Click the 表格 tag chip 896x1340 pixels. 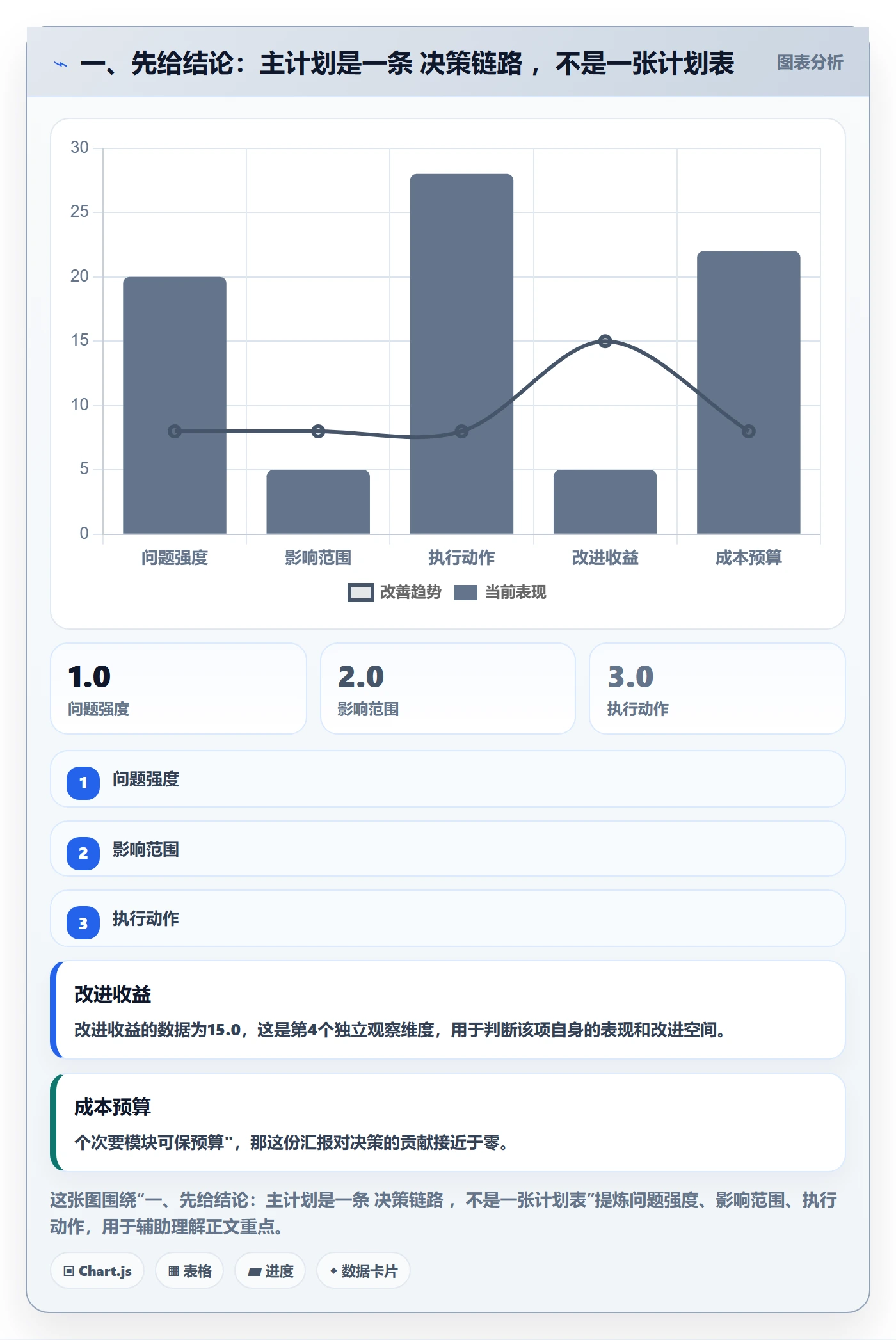pos(189,1271)
